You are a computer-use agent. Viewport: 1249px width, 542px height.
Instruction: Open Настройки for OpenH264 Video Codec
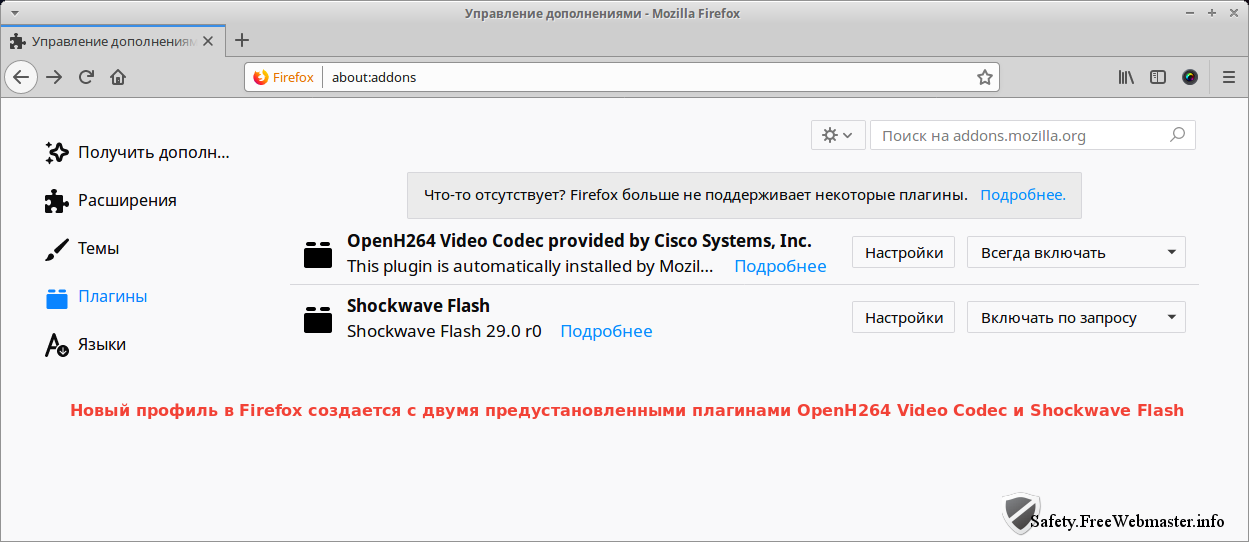click(904, 252)
